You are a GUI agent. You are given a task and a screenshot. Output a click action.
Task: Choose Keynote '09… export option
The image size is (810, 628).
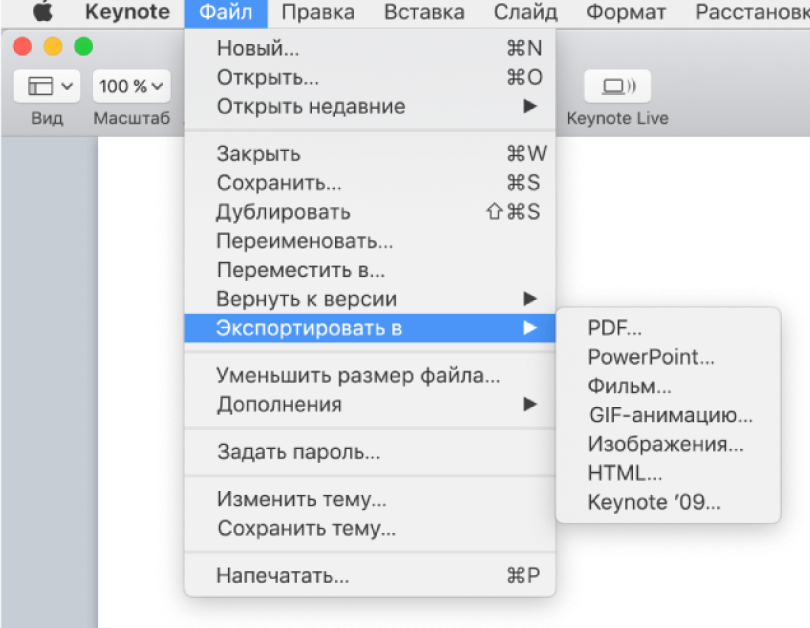(668, 501)
